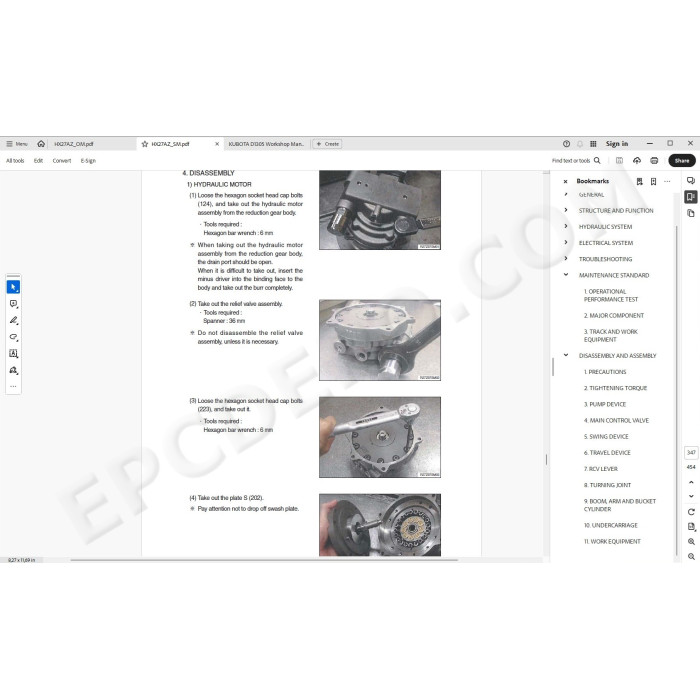Open the 2. TIGHTENING TORQUE bookmark
This screenshot has height=700, width=700.
coord(615,388)
